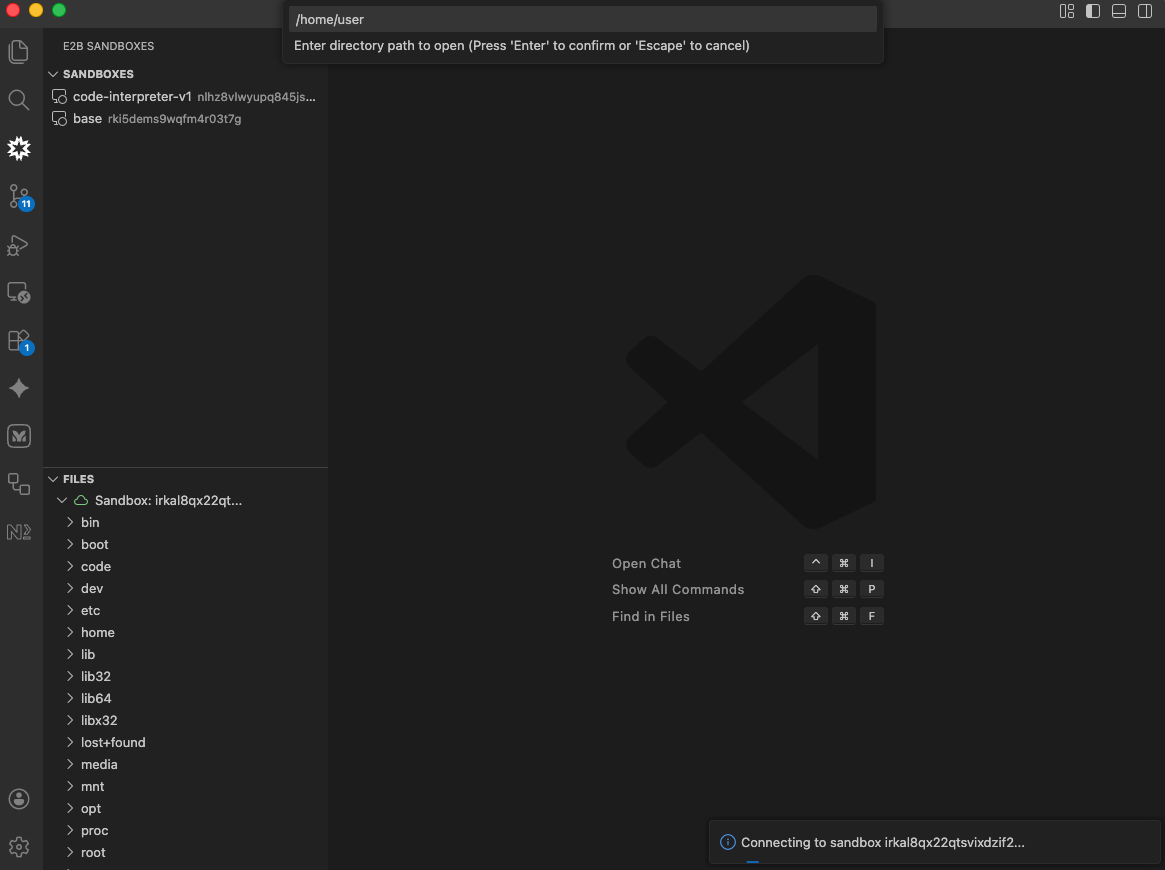Click the sandbox ID rki5dems9wqfm4r03t7g

pyautogui.click(x=175, y=119)
